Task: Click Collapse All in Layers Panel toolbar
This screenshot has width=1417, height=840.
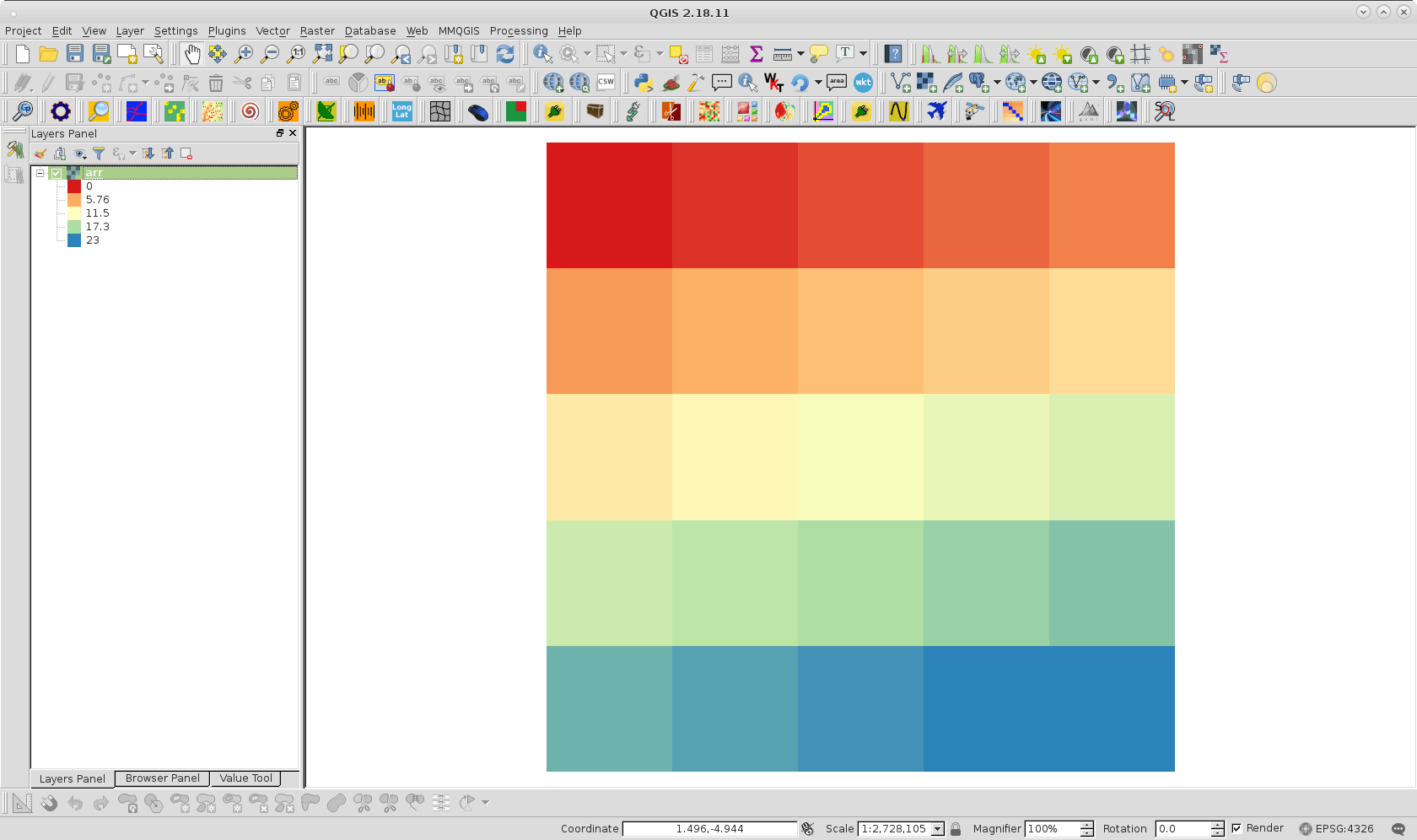Action: [x=168, y=153]
